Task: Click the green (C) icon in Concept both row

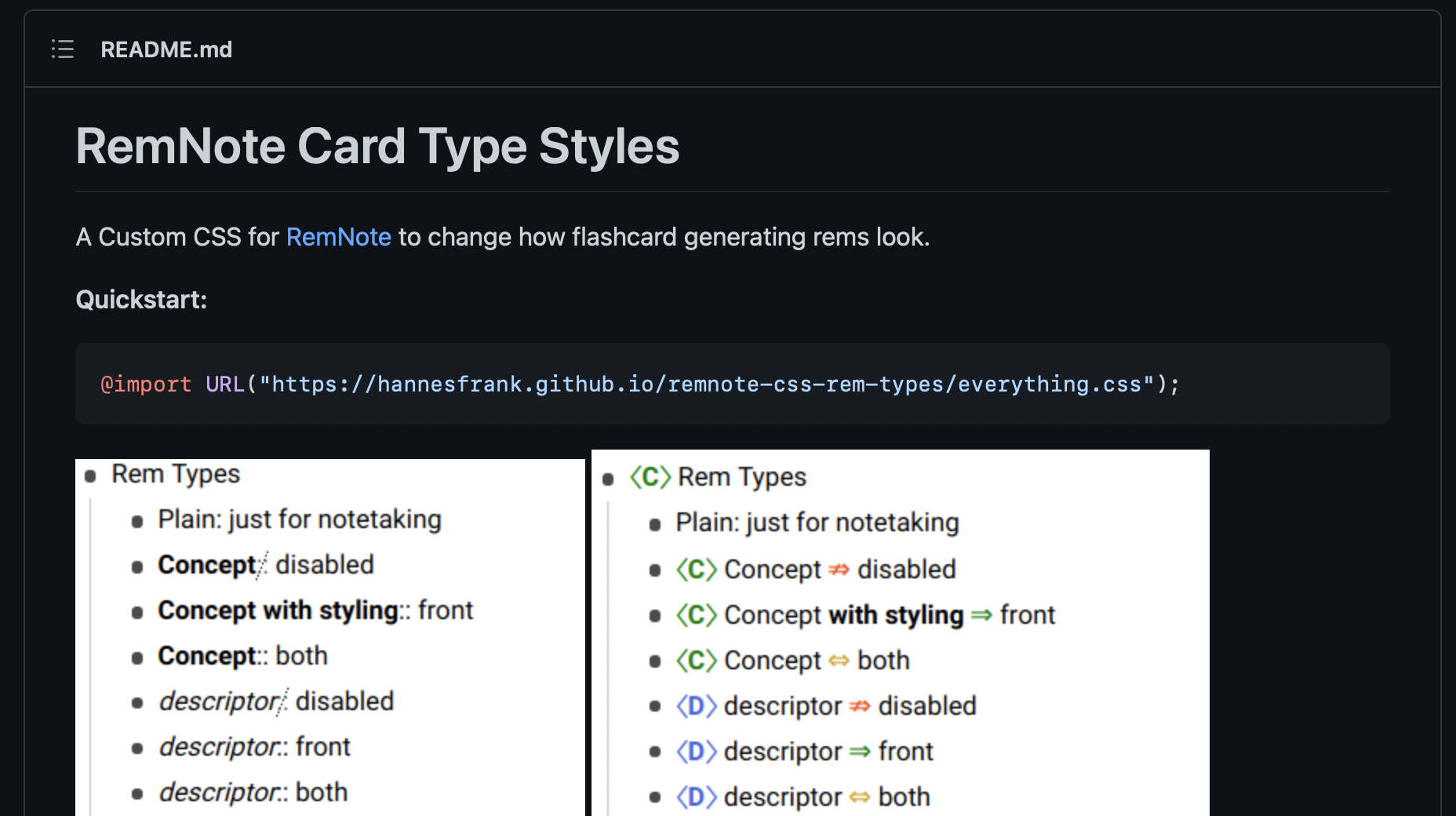Action: click(x=697, y=661)
